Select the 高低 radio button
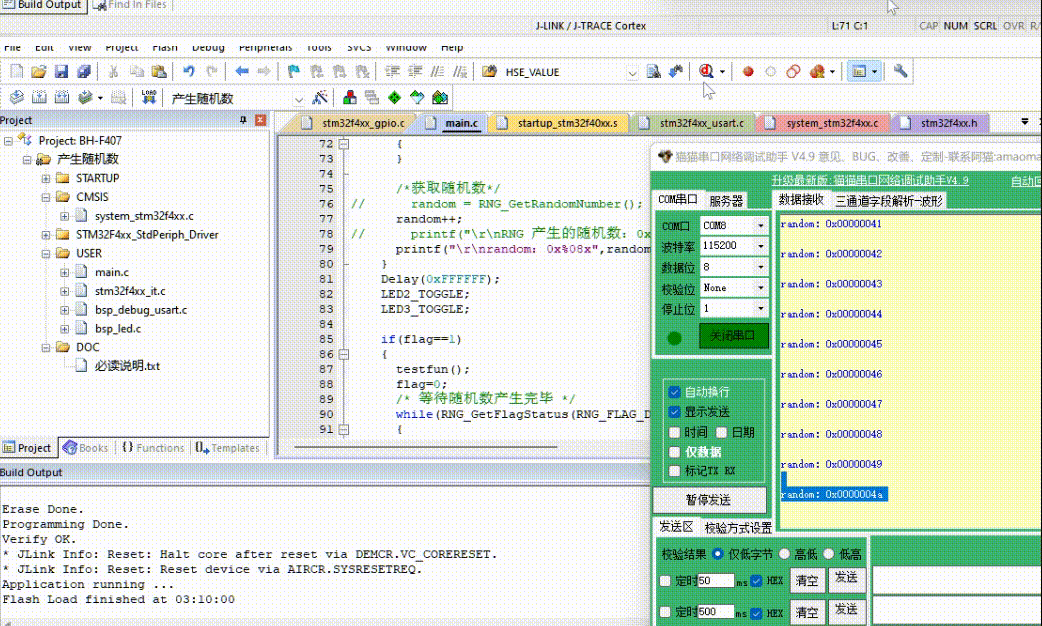 tap(785, 554)
